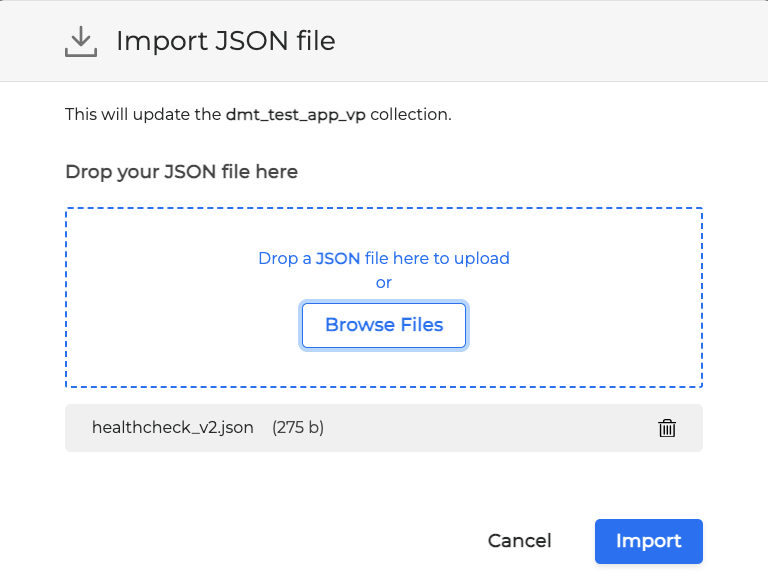Click the 'Import JSON file' dialog title
The image size is (768, 580).
[x=225, y=41]
